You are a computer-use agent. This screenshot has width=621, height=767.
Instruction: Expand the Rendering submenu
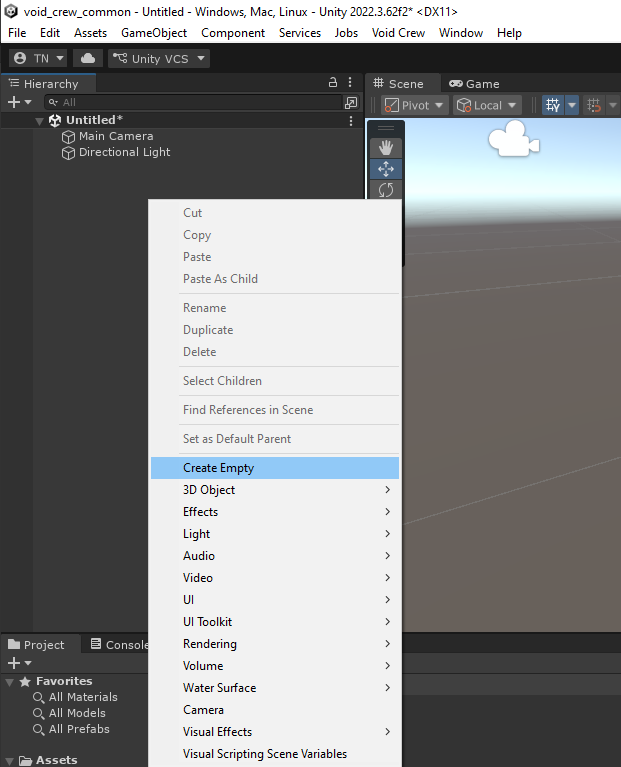click(275, 644)
